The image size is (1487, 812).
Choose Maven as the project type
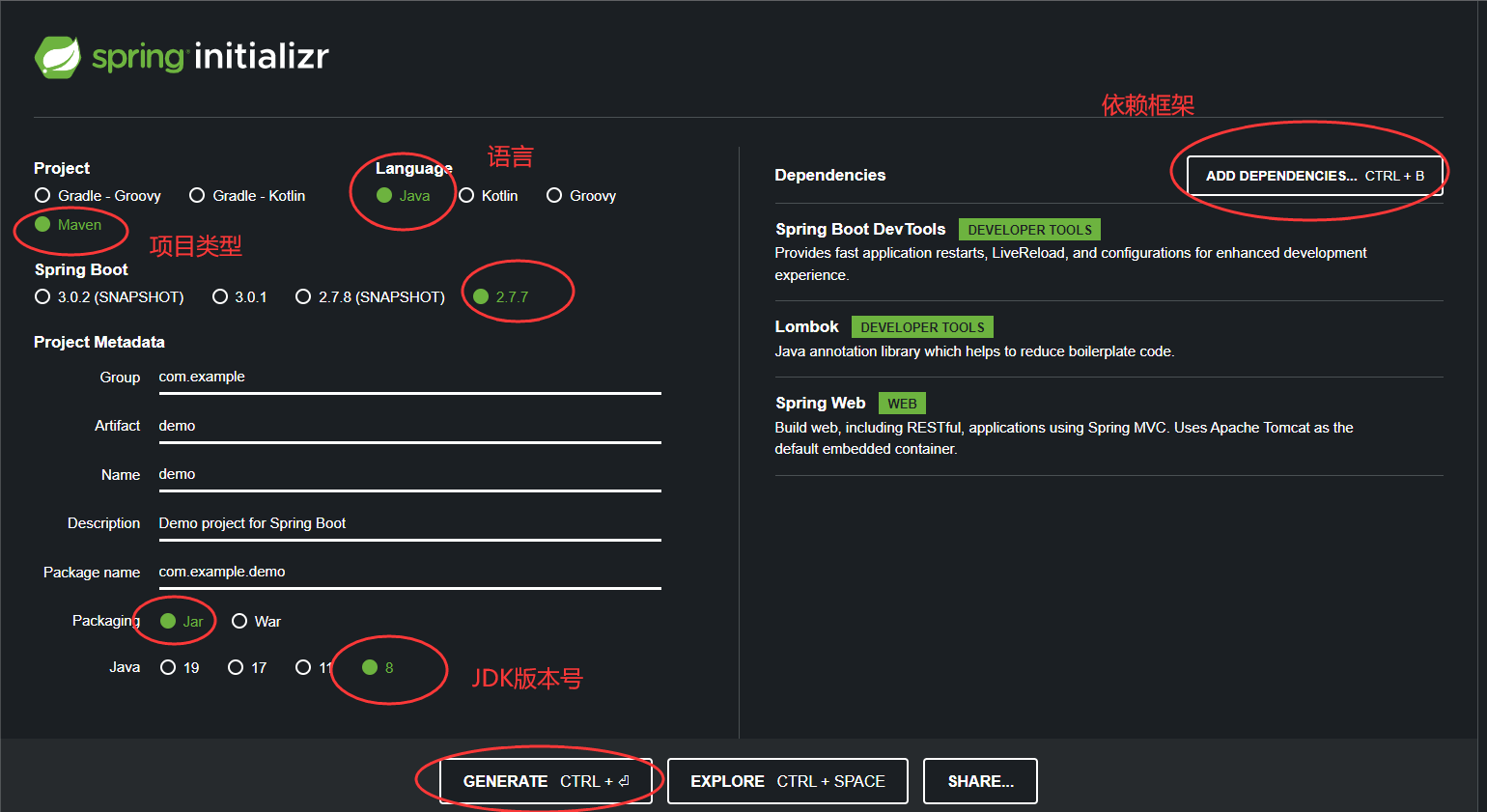pos(68,225)
